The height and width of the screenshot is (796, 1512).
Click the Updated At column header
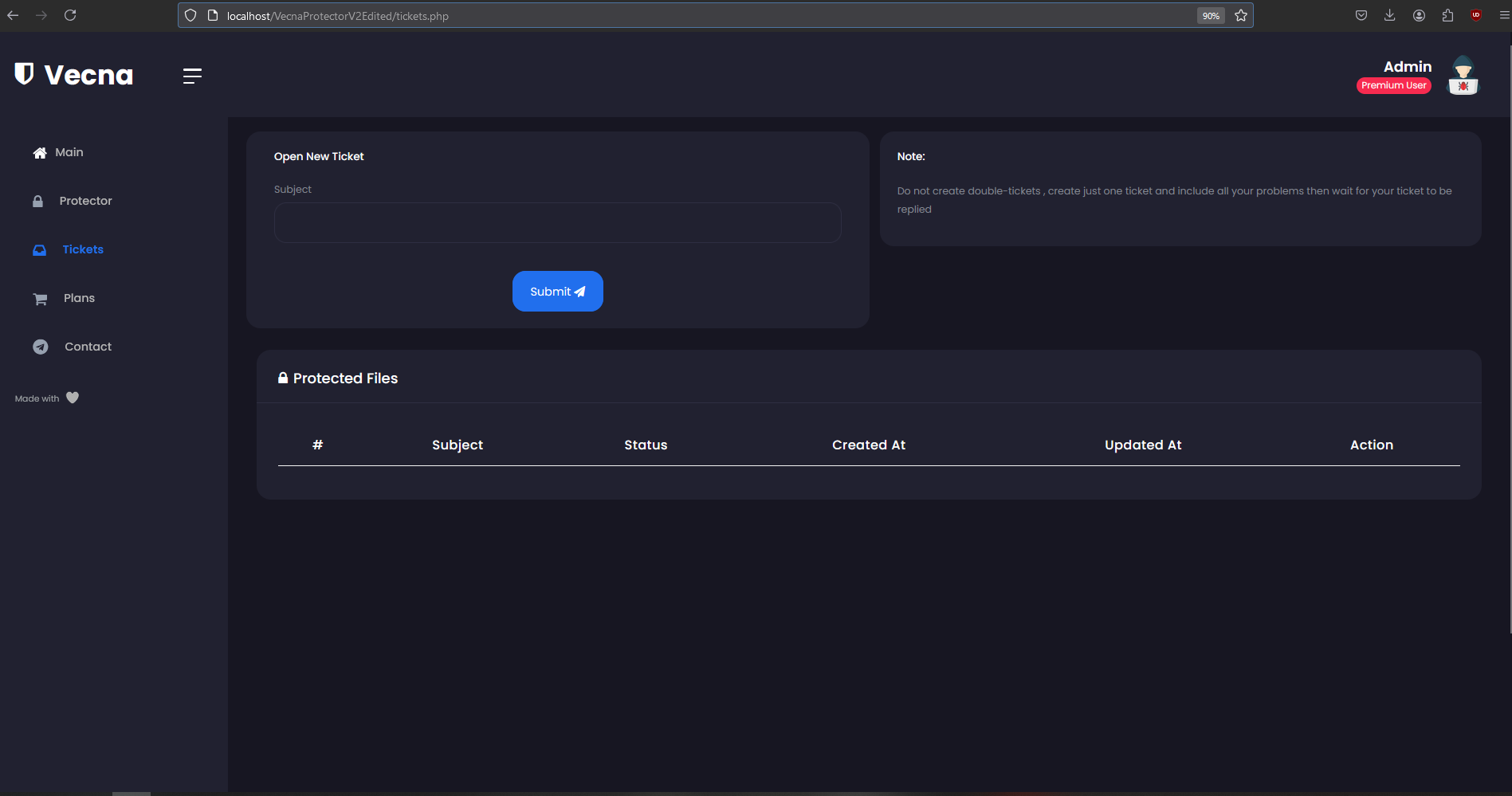pos(1143,445)
